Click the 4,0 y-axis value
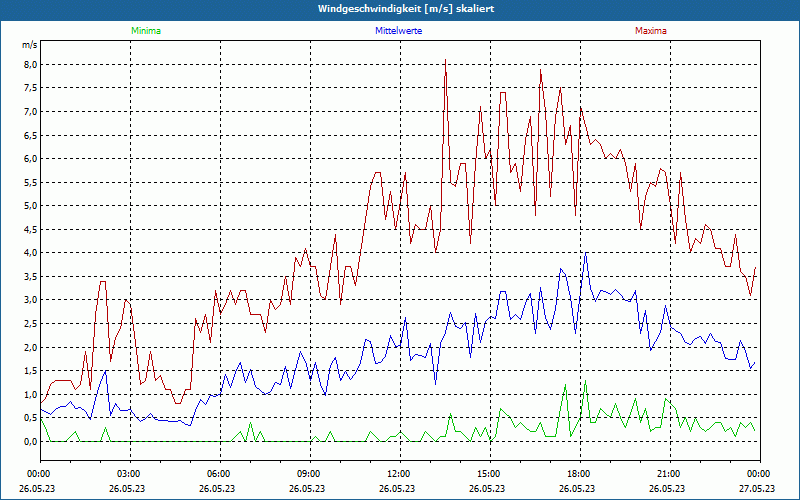The image size is (800, 500). point(31,253)
